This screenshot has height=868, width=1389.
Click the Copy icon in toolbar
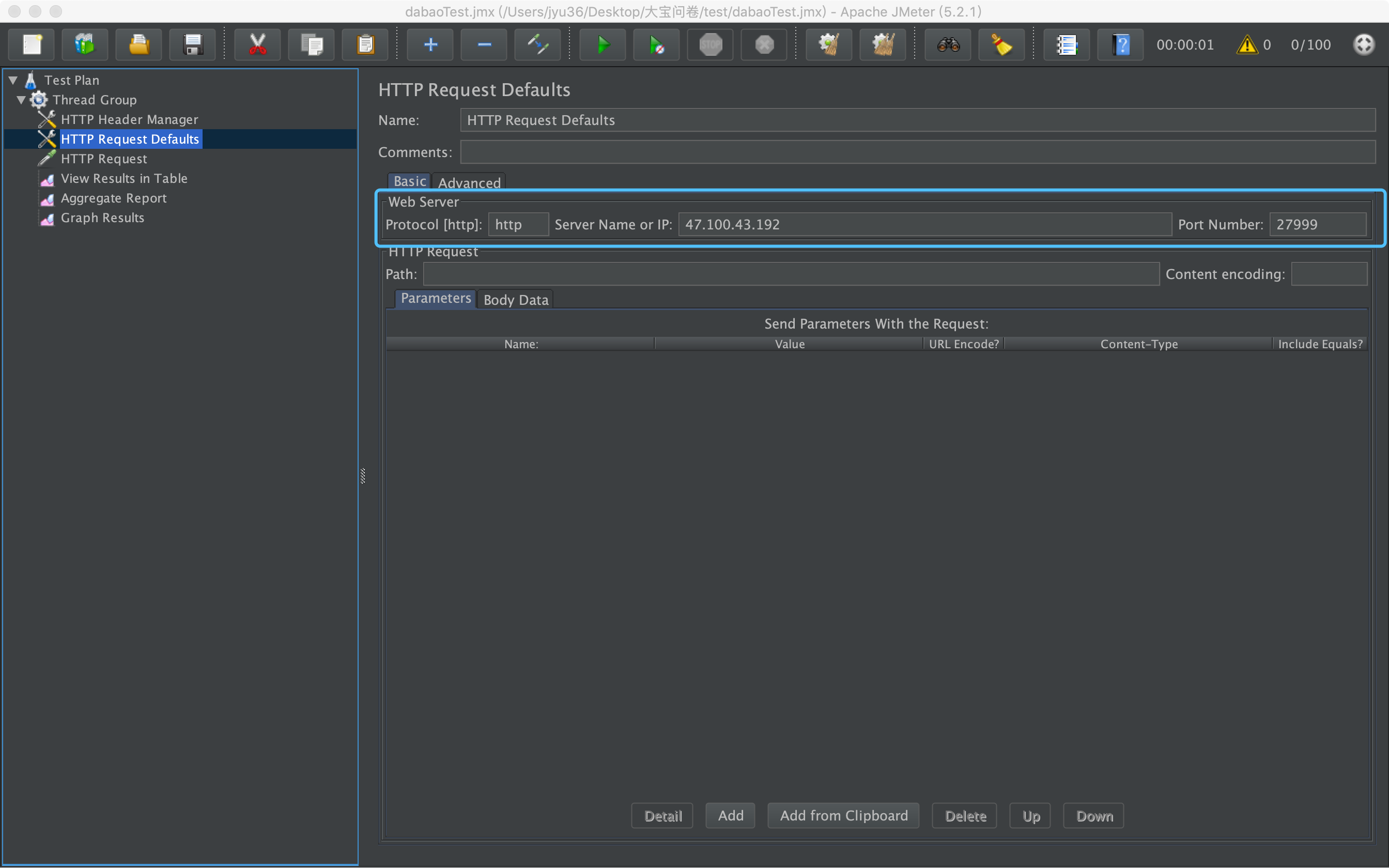tap(312, 45)
